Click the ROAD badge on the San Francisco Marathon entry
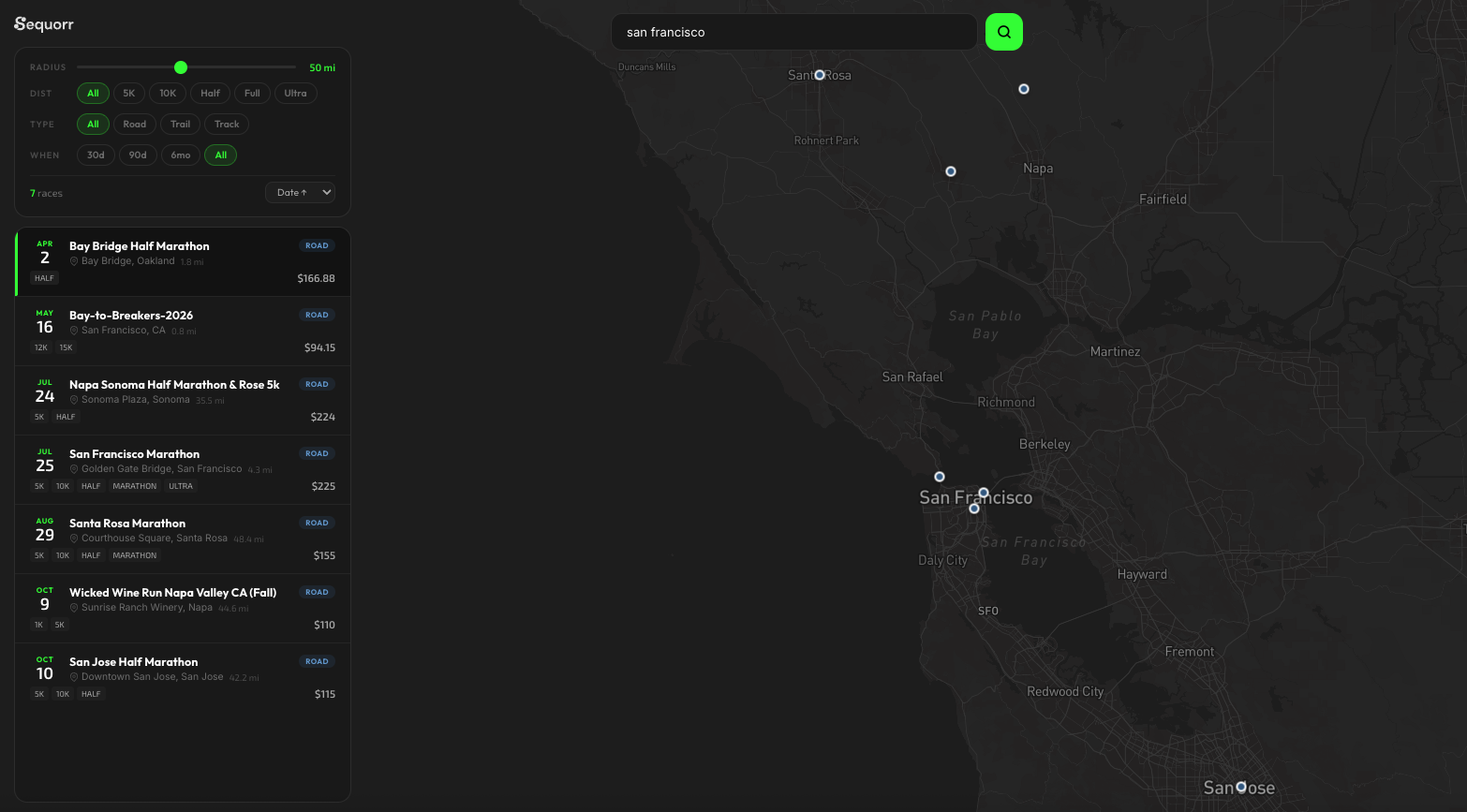This screenshot has height=812, width=1467. pos(317,453)
